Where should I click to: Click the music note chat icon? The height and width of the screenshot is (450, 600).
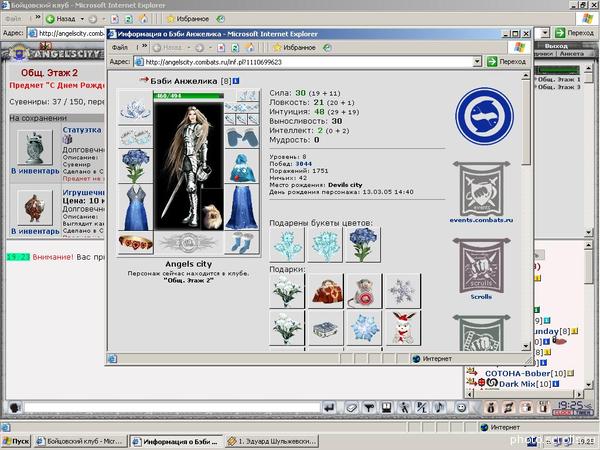(440, 408)
